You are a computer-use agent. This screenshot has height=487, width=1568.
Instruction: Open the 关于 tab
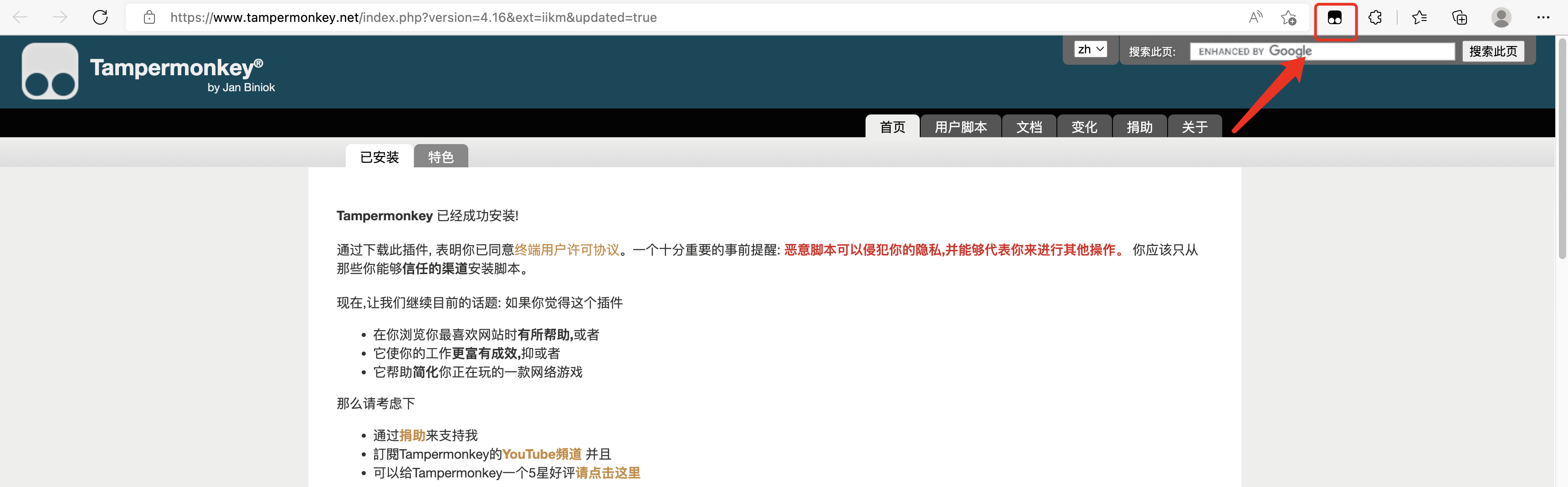click(1195, 126)
